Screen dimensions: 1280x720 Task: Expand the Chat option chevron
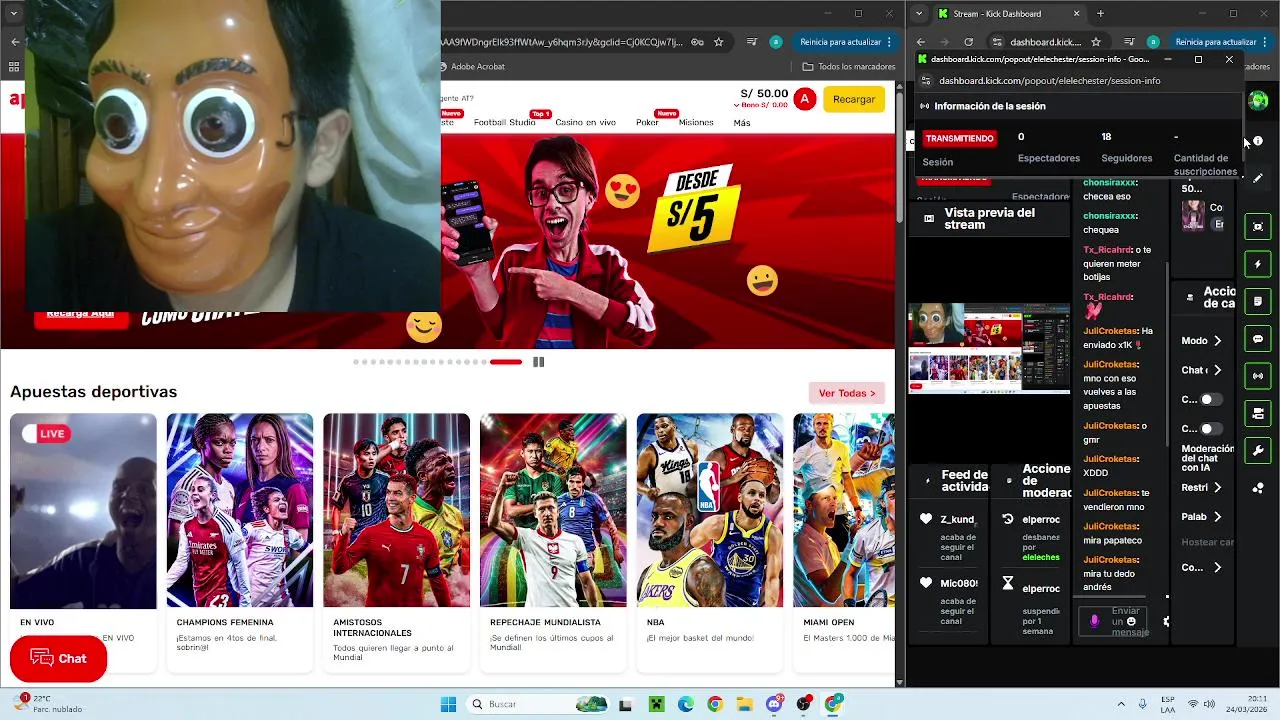point(1217,370)
